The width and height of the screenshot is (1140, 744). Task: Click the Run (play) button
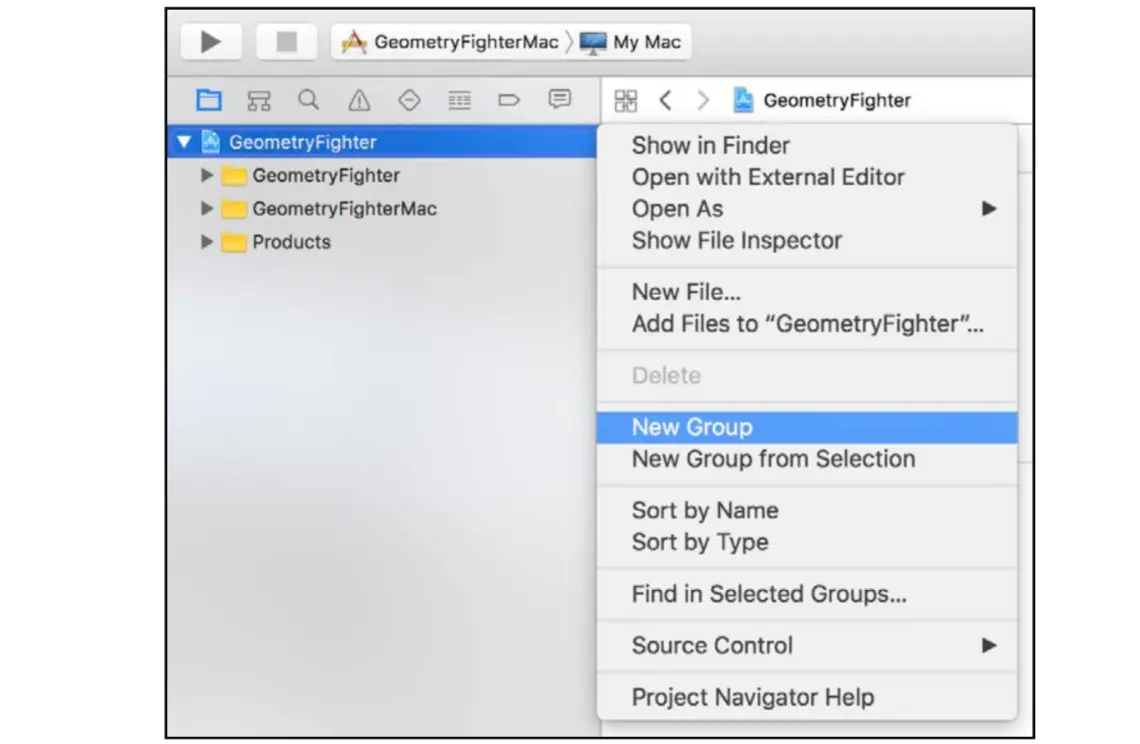pos(211,41)
